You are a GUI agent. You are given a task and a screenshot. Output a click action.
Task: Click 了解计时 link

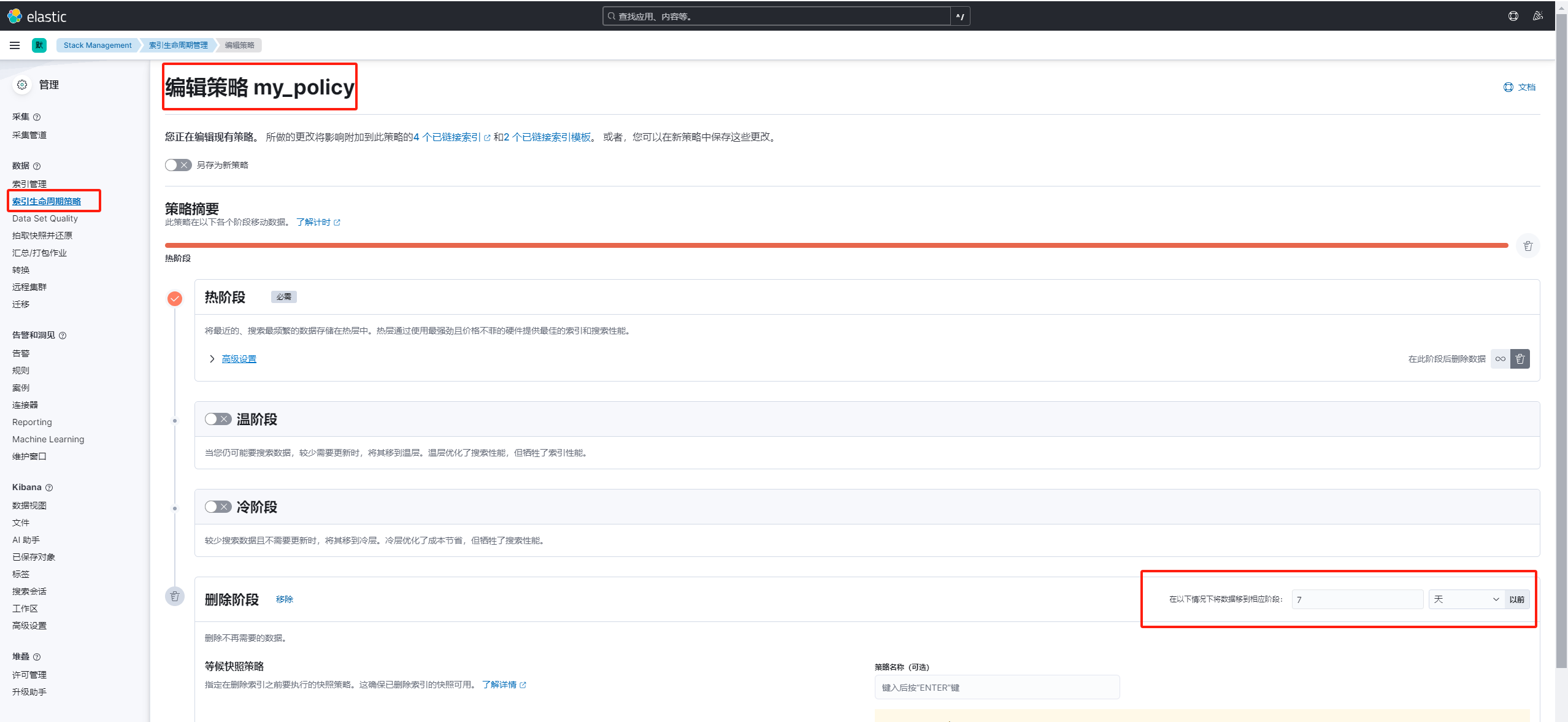click(318, 222)
